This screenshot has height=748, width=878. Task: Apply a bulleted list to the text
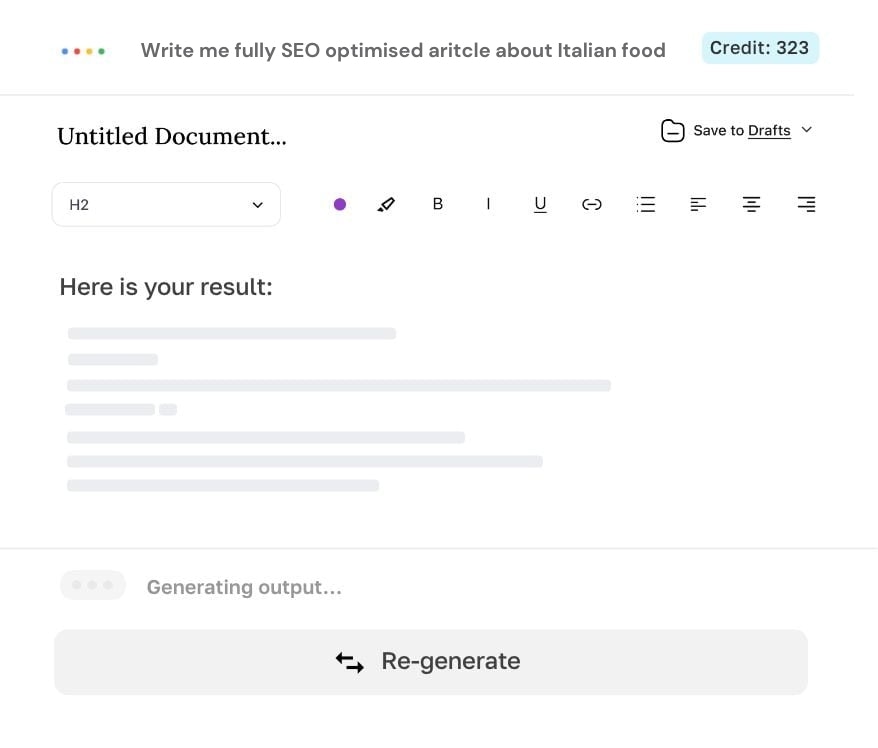click(x=645, y=204)
